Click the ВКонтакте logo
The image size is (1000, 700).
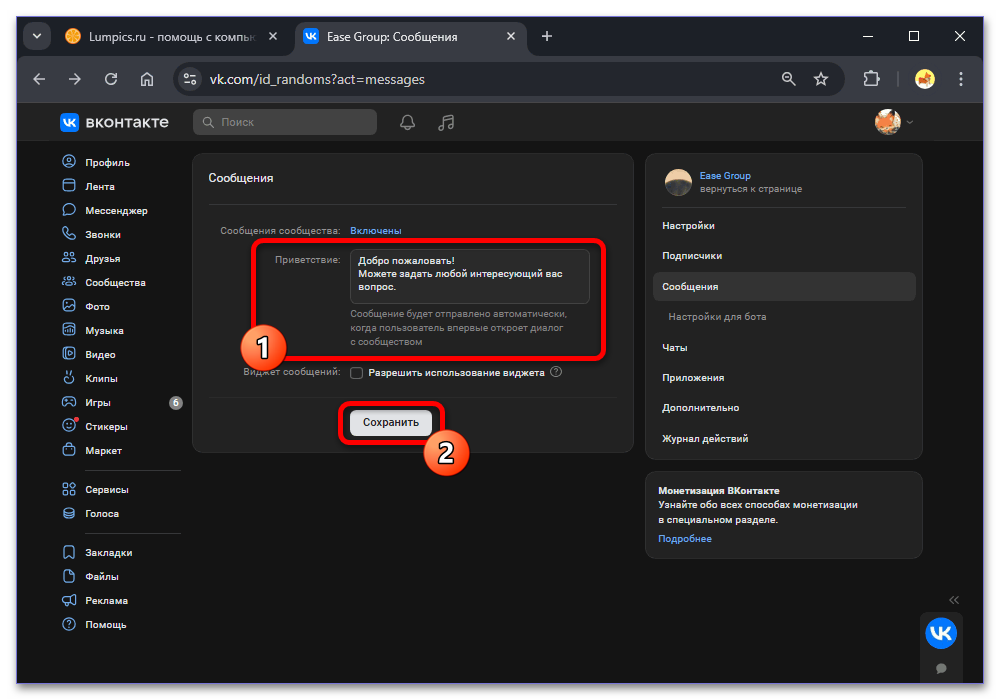click(115, 122)
